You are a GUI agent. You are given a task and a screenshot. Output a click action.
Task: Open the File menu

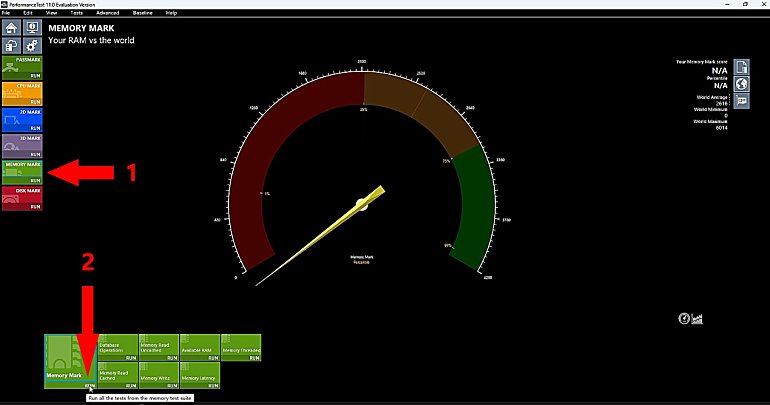(6, 13)
